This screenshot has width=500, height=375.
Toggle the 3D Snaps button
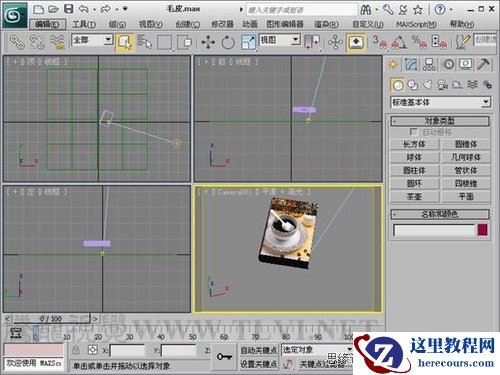pos(380,42)
